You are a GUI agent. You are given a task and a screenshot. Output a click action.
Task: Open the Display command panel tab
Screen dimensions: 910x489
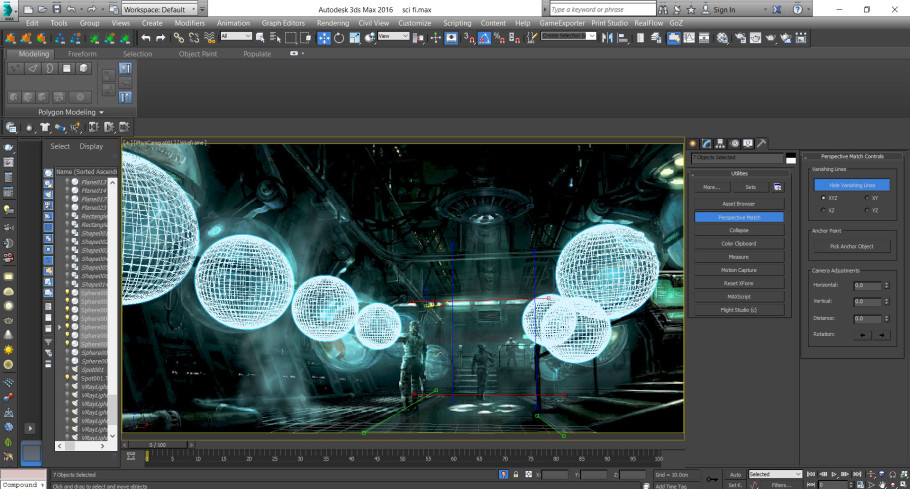(748, 143)
